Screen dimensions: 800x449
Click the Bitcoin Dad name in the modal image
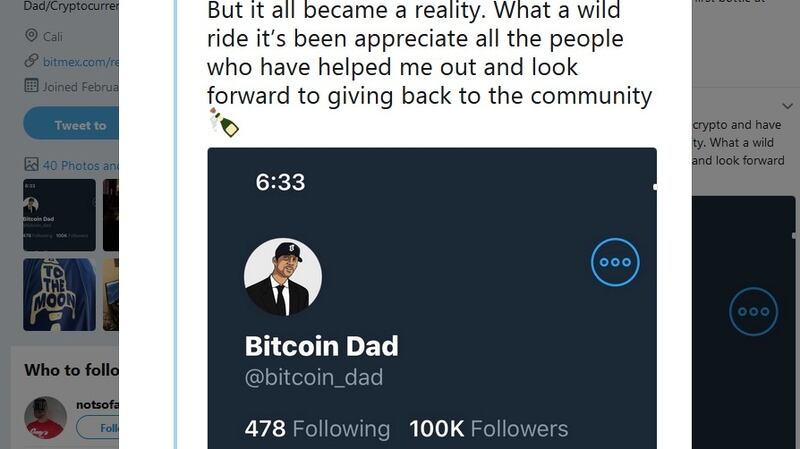[321, 346]
